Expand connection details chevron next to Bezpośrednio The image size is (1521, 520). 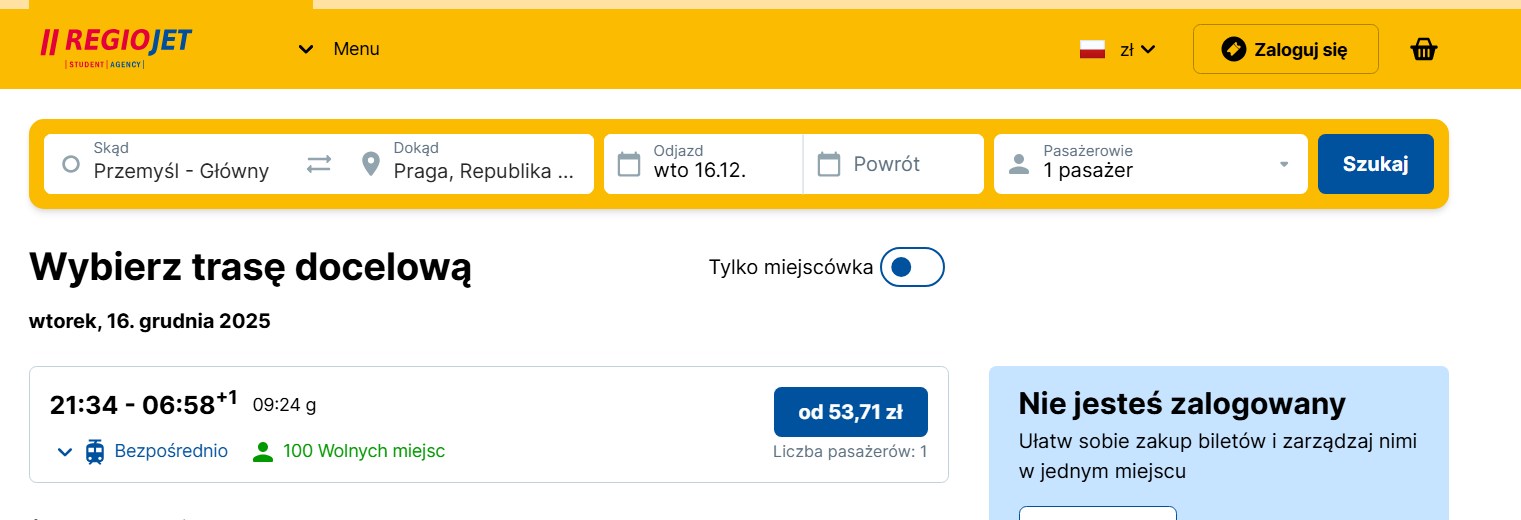pos(65,452)
